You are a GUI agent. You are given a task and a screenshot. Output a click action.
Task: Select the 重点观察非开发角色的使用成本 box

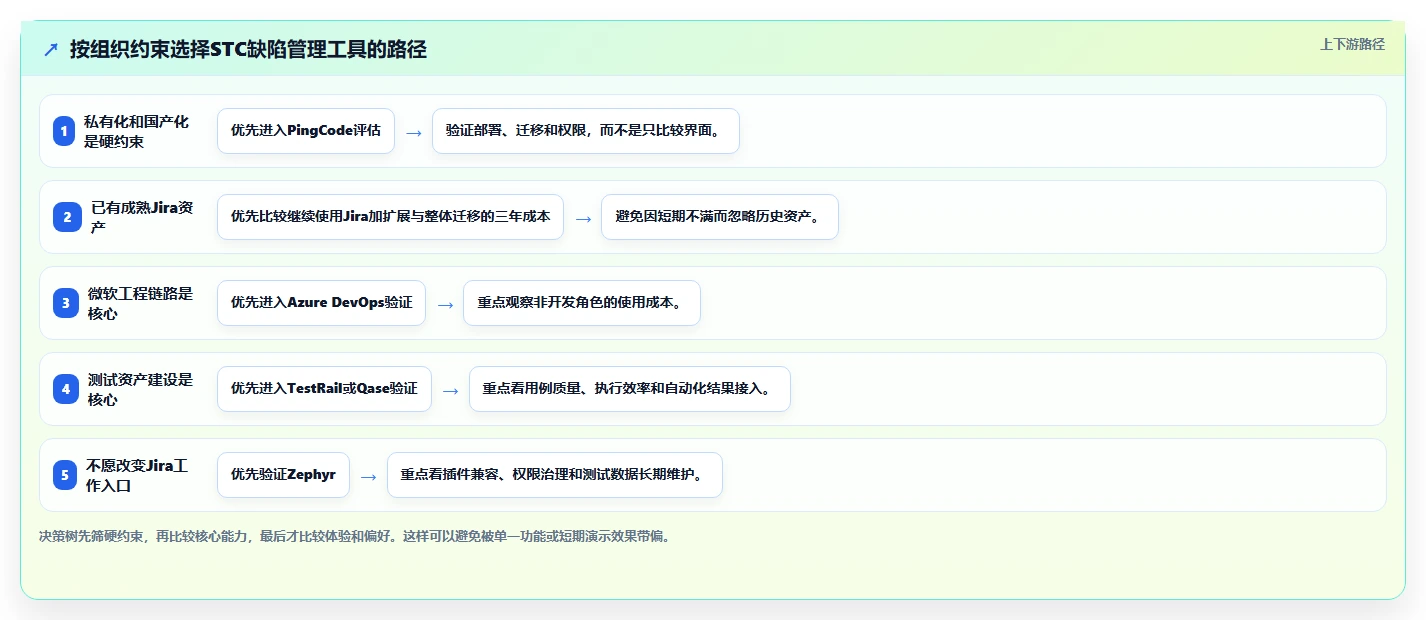tap(581, 303)
